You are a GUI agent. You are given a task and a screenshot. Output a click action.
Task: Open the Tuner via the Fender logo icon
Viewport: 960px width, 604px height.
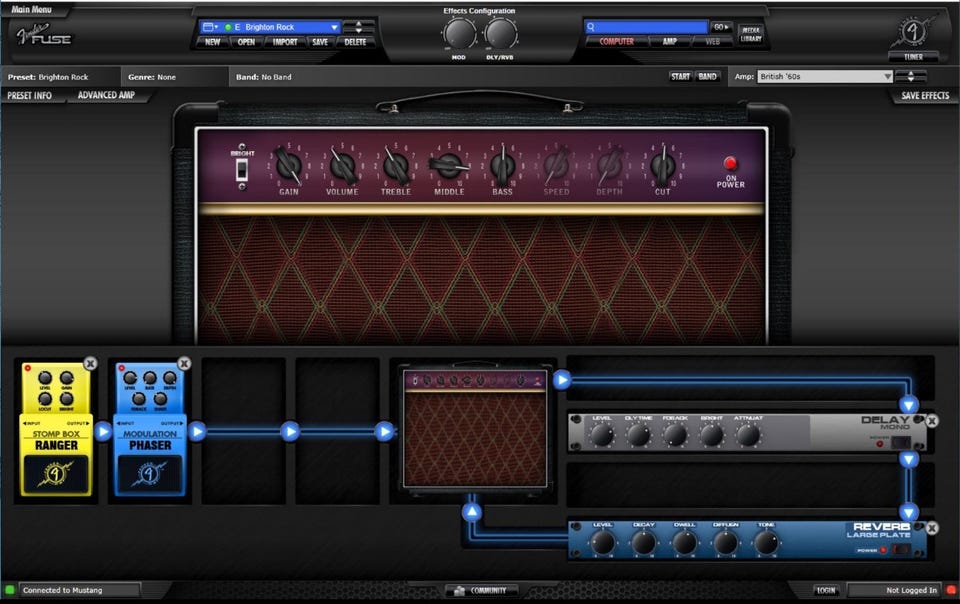pyautogui.click(x=913, y=32)
